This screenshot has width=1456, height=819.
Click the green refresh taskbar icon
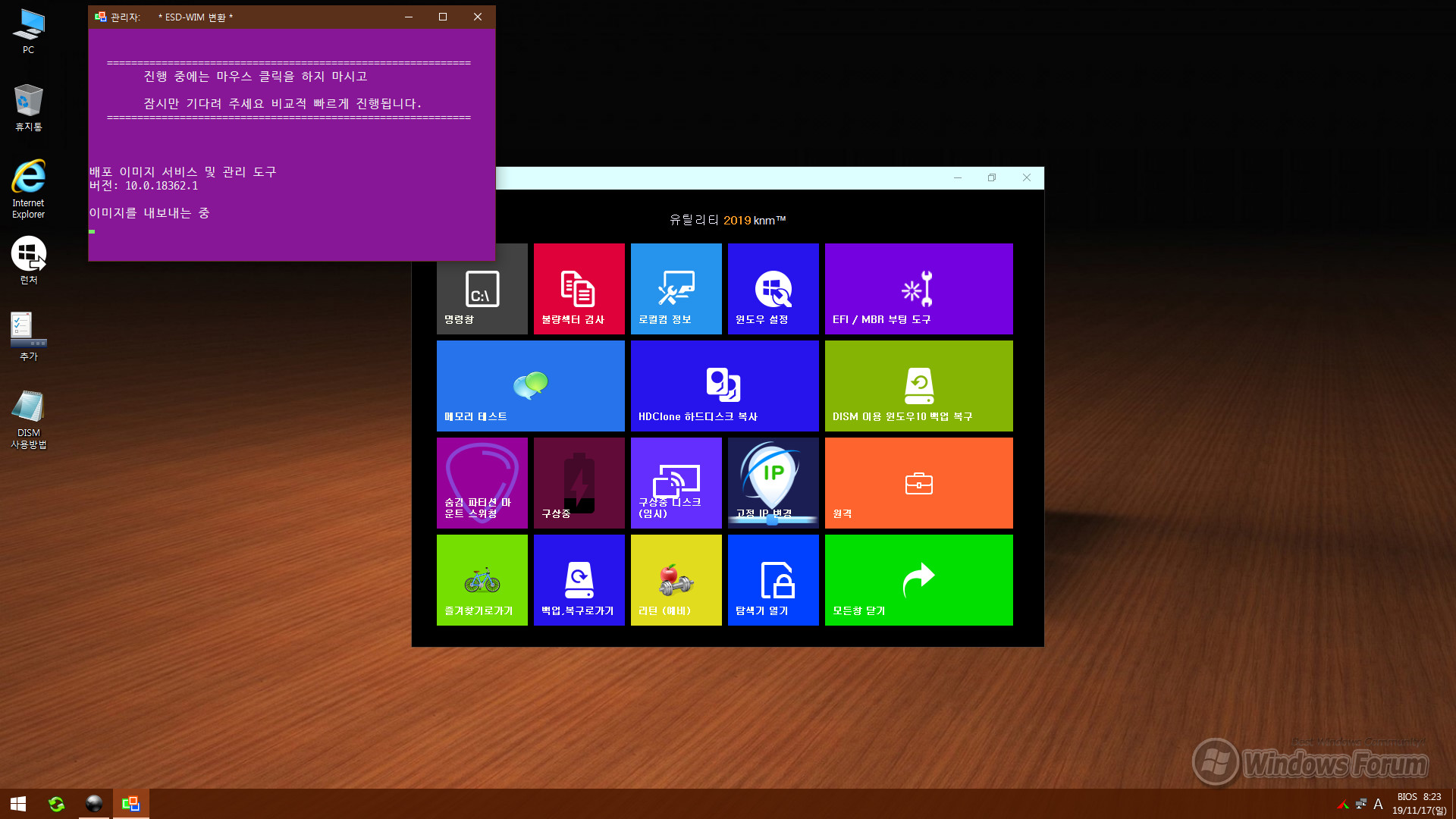pyautogui.click(x=56, y=804)
